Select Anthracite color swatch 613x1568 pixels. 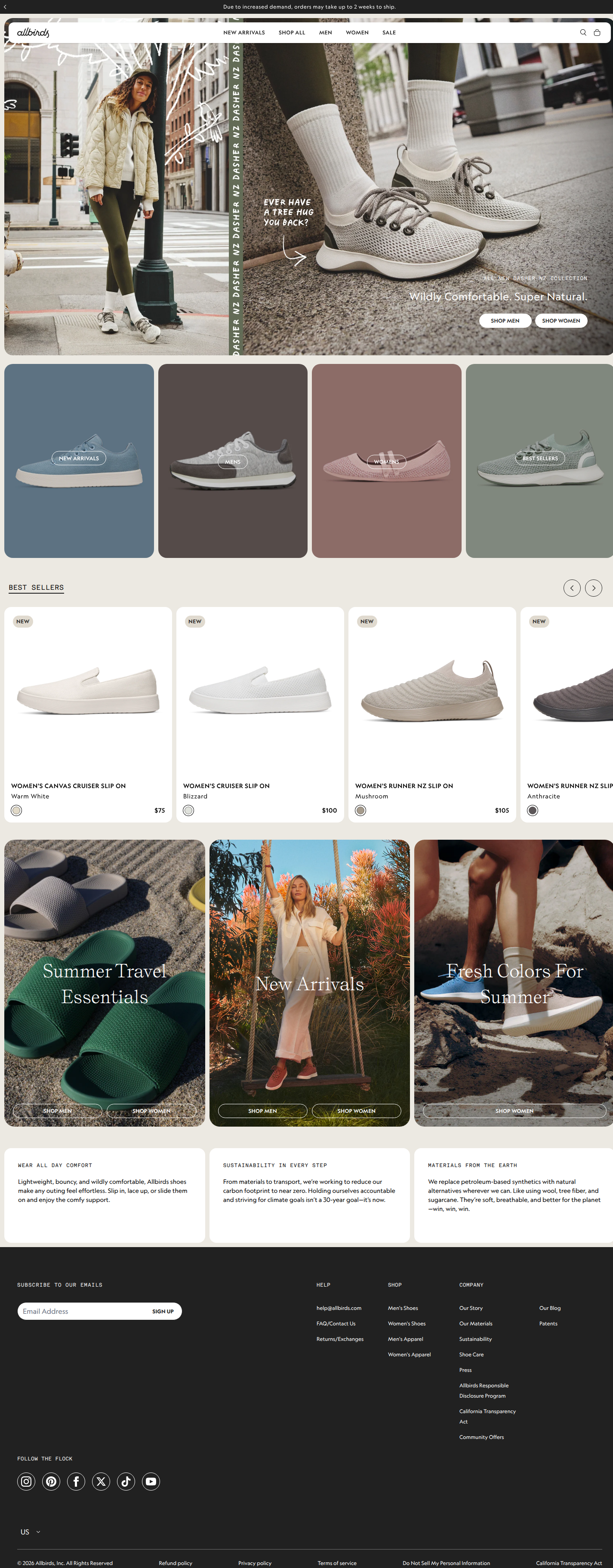[533, 810]
